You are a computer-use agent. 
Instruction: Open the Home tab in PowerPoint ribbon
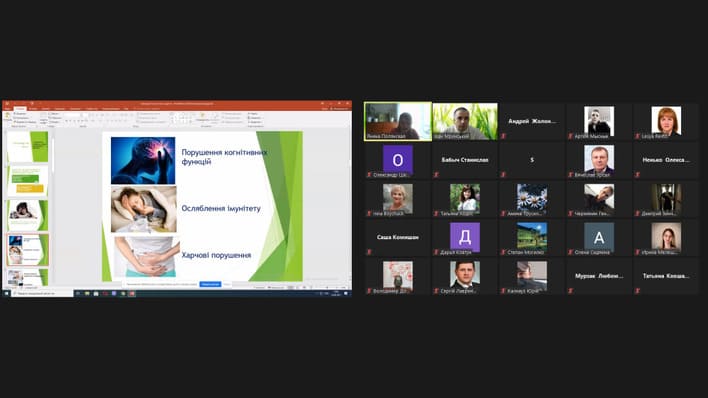click(x=20, y=108)
